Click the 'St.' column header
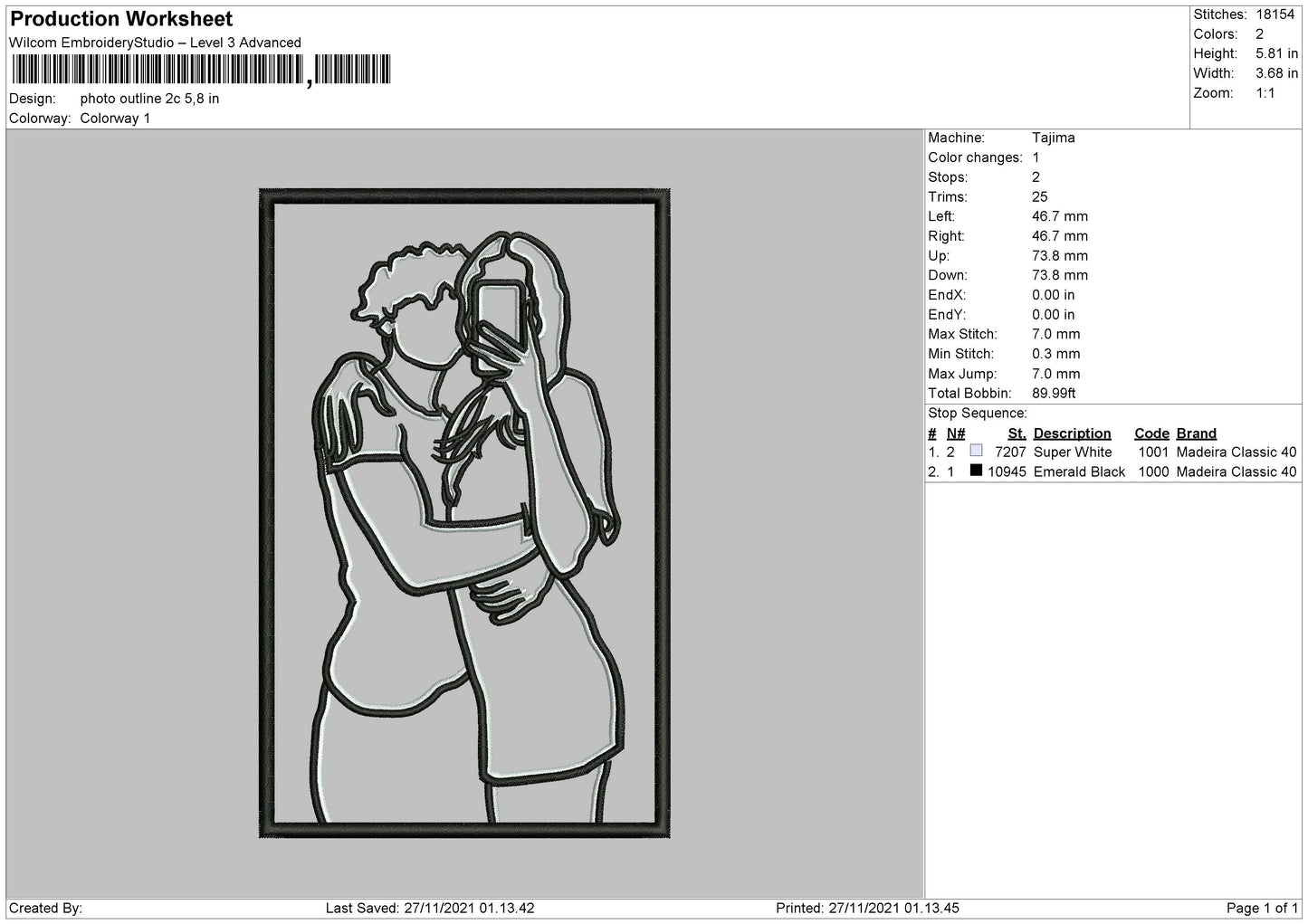Image resolution: width=1308 pixels, height=924 pixels. pyautogui.click(x=1017, y=433)
